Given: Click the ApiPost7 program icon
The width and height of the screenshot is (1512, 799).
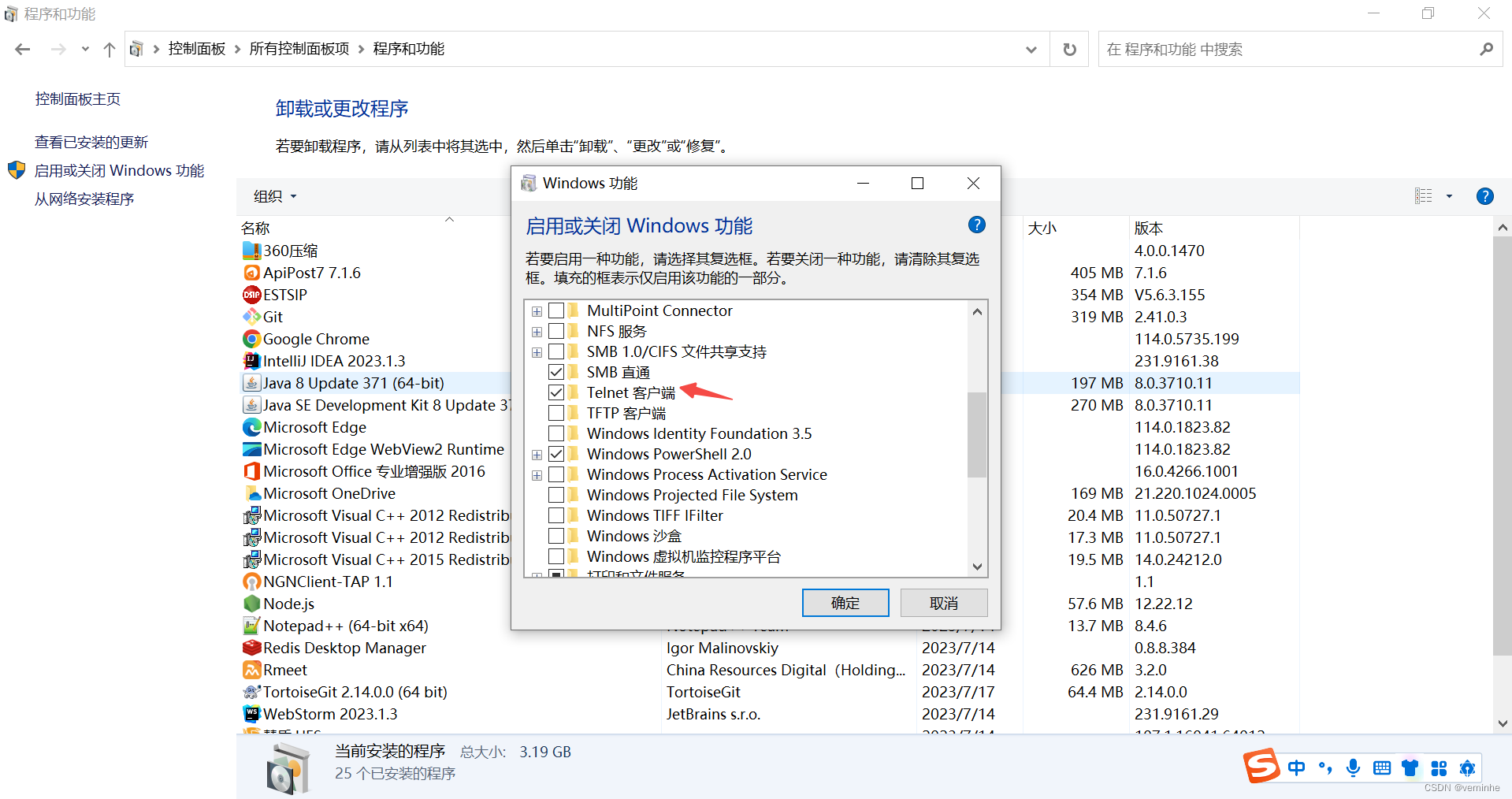Looking at the screenshot, I should click(251, 273).
